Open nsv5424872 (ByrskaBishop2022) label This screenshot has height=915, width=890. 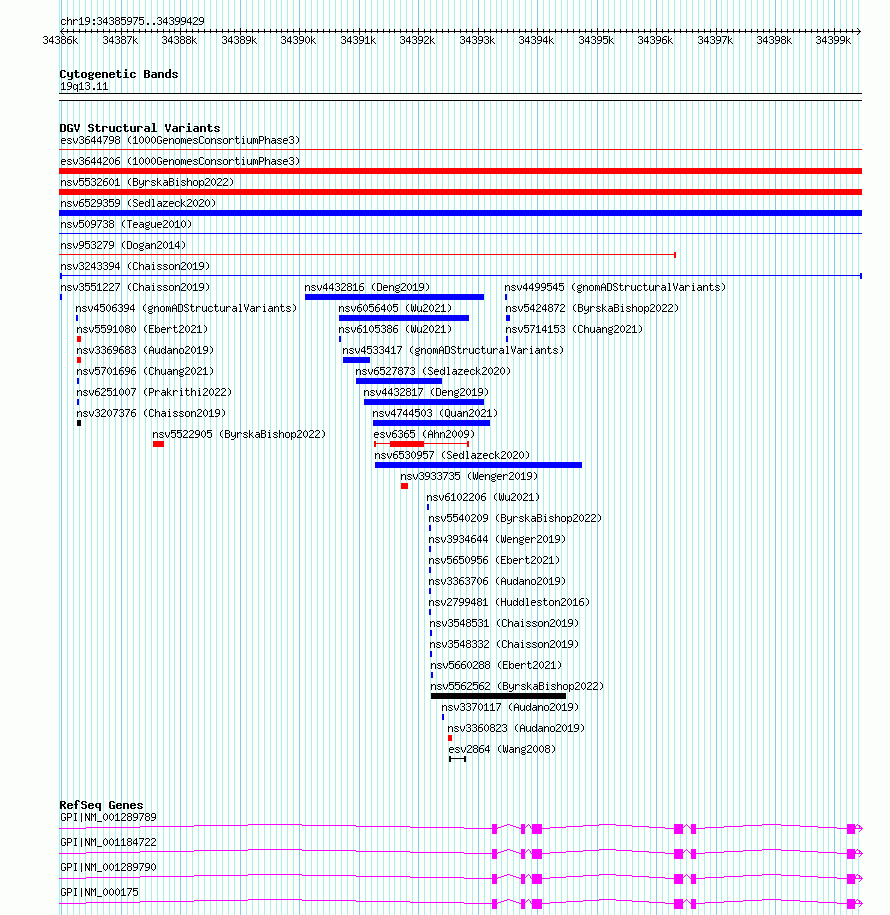pos(592,309)
